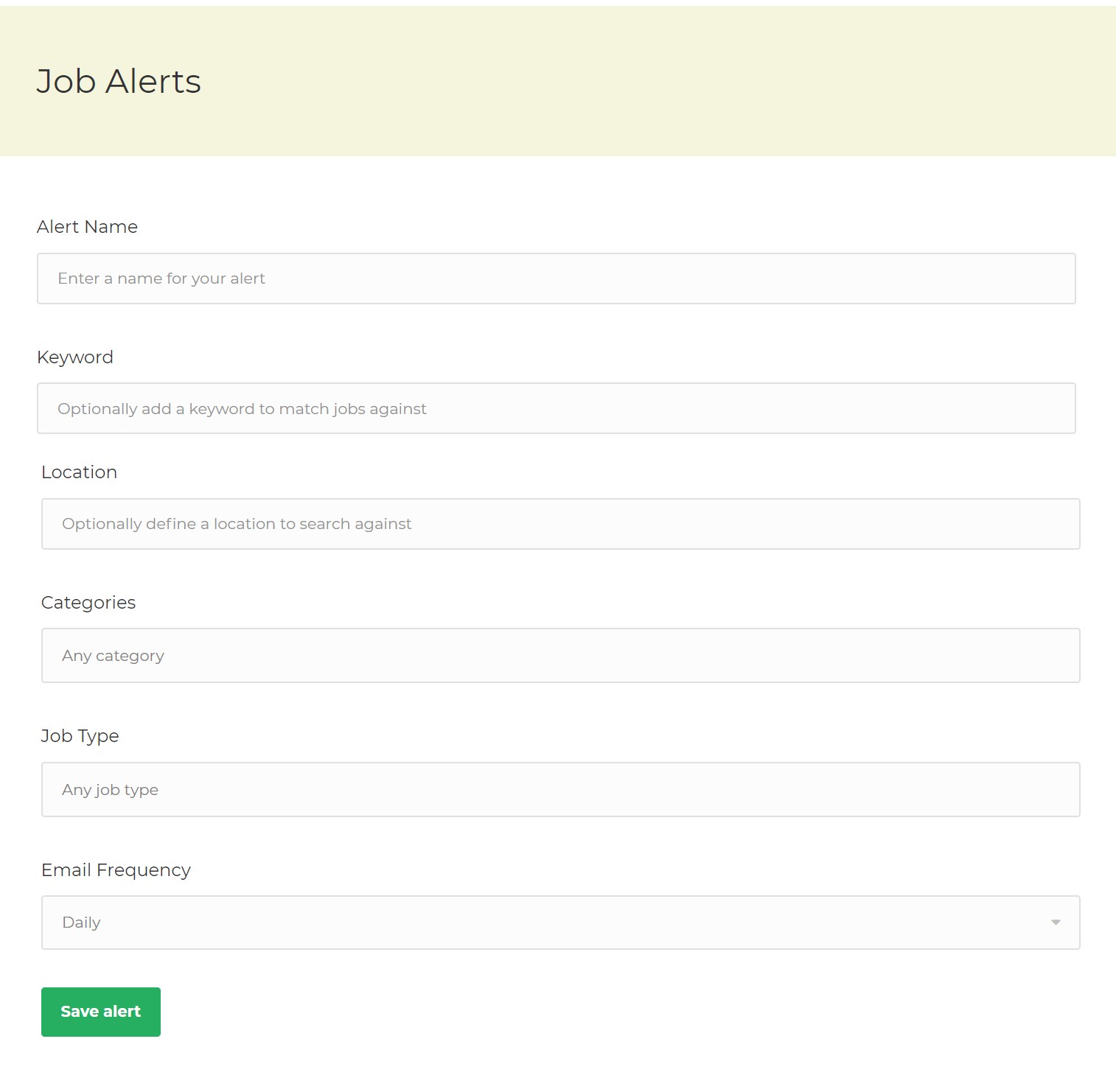This screenshot has width=1116, height=1092.
Task: Click the Location field label
Action: (79, 472)
